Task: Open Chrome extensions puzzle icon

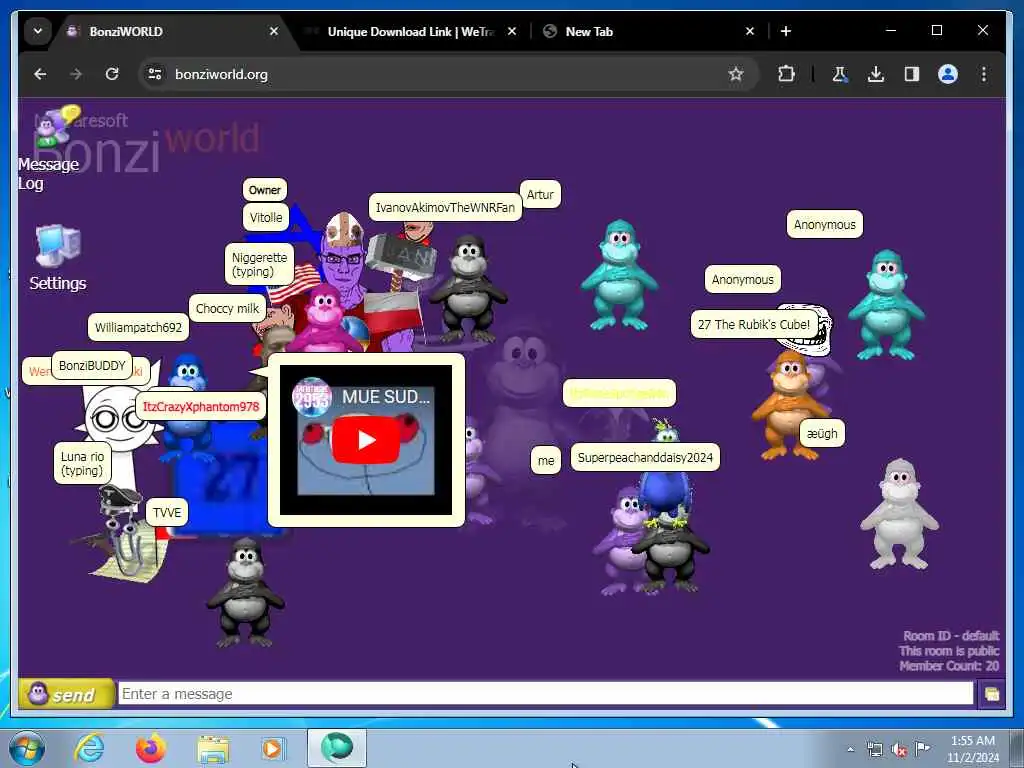Action: (786, 74)
